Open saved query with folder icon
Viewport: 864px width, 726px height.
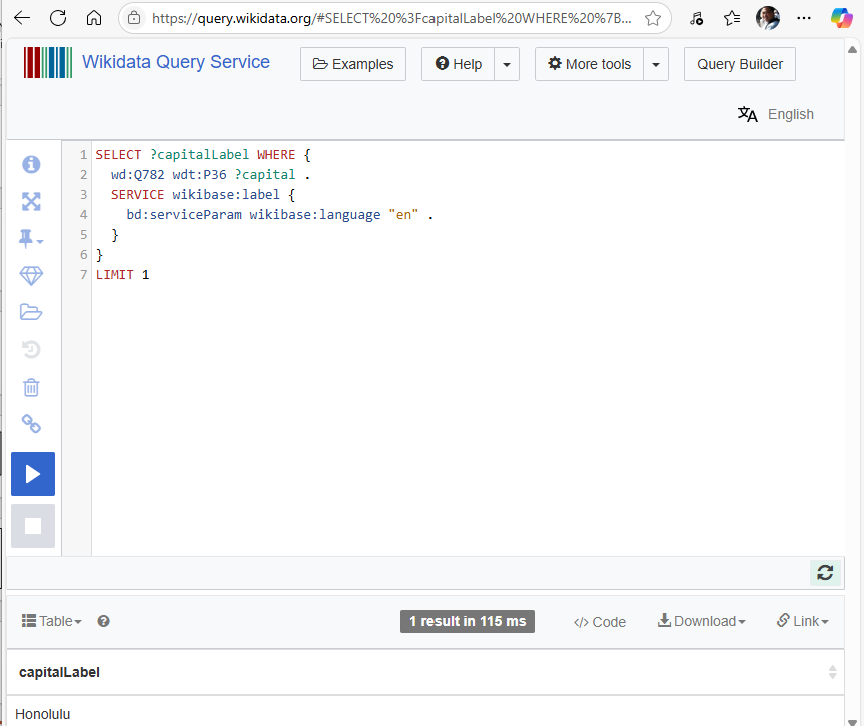click(31, 312)
